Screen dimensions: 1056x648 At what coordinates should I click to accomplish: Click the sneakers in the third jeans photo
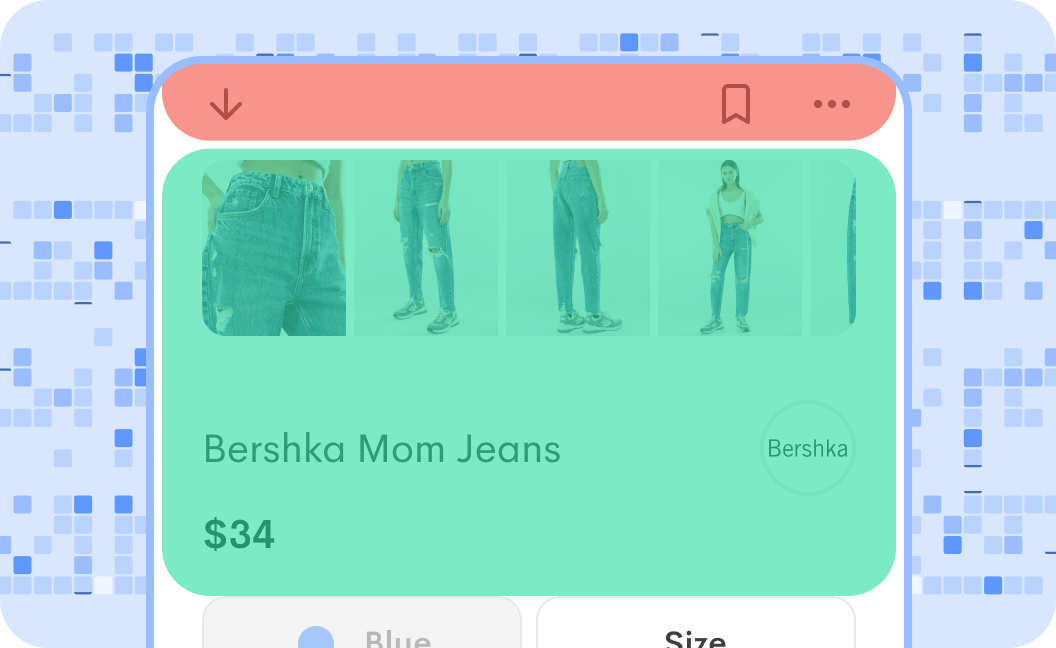tap(591, 322)
